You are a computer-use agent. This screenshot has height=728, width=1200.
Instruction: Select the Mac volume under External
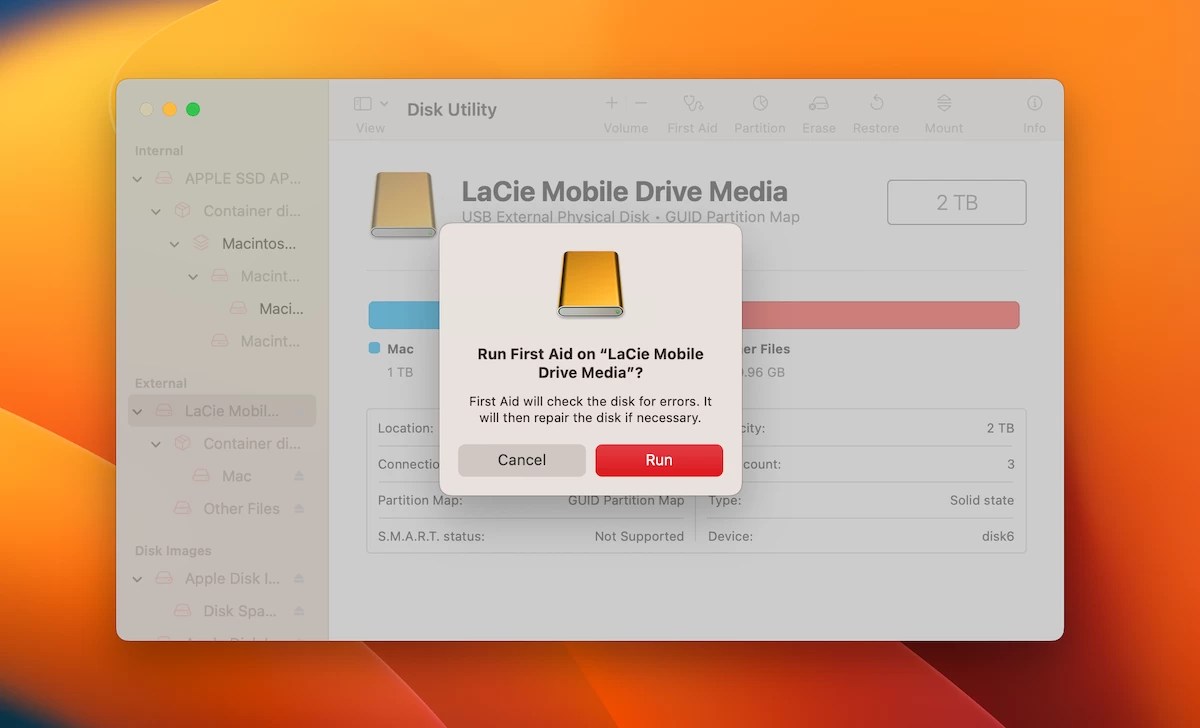coord(238,476)
